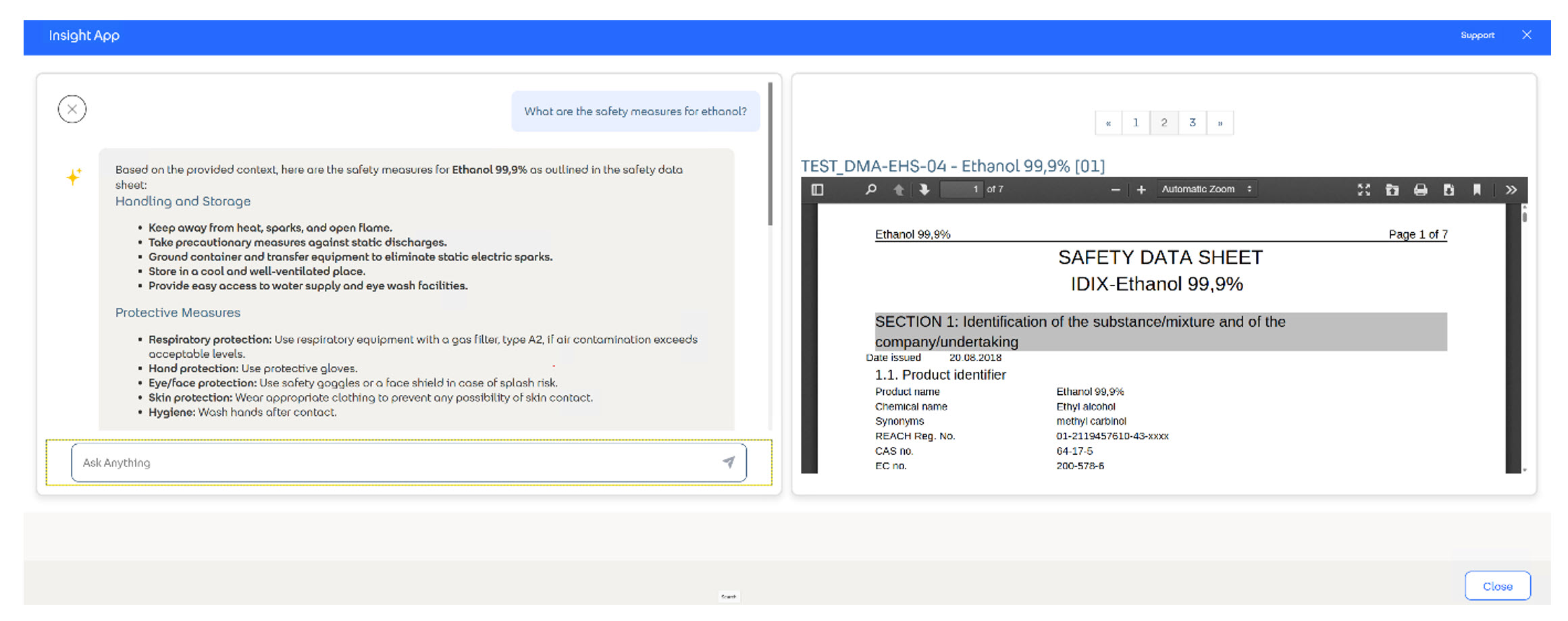Print the PDF document
Viewport: 1568px width, 621px height.
pos(1421,190)
